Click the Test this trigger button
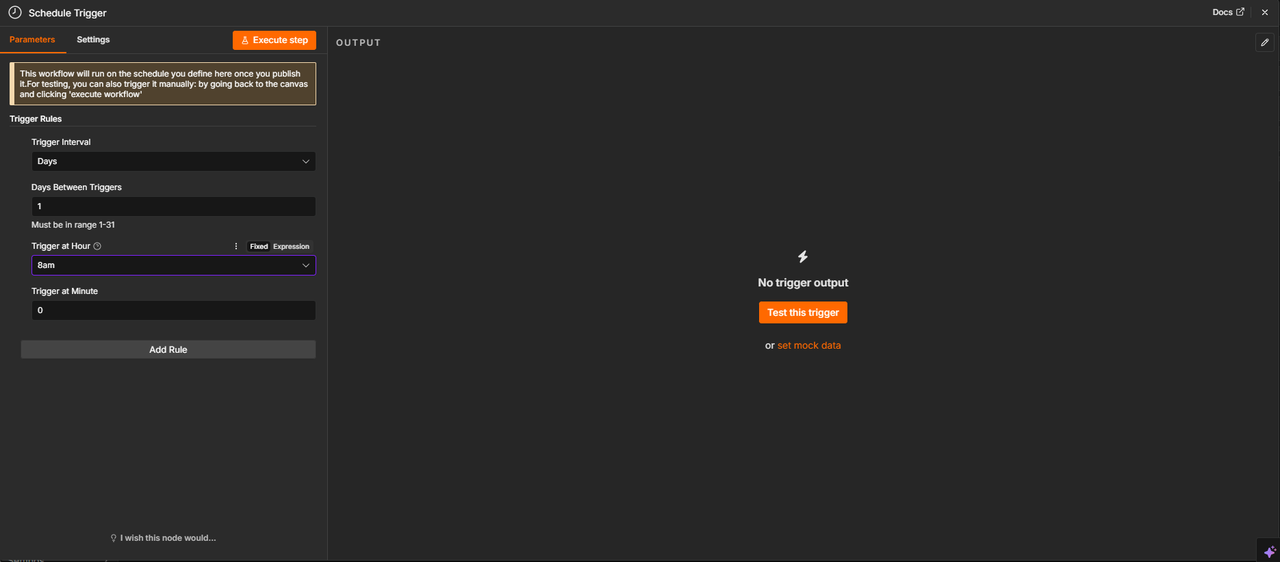This screenshot has width=1280, height=562. (x=803, y=313)
